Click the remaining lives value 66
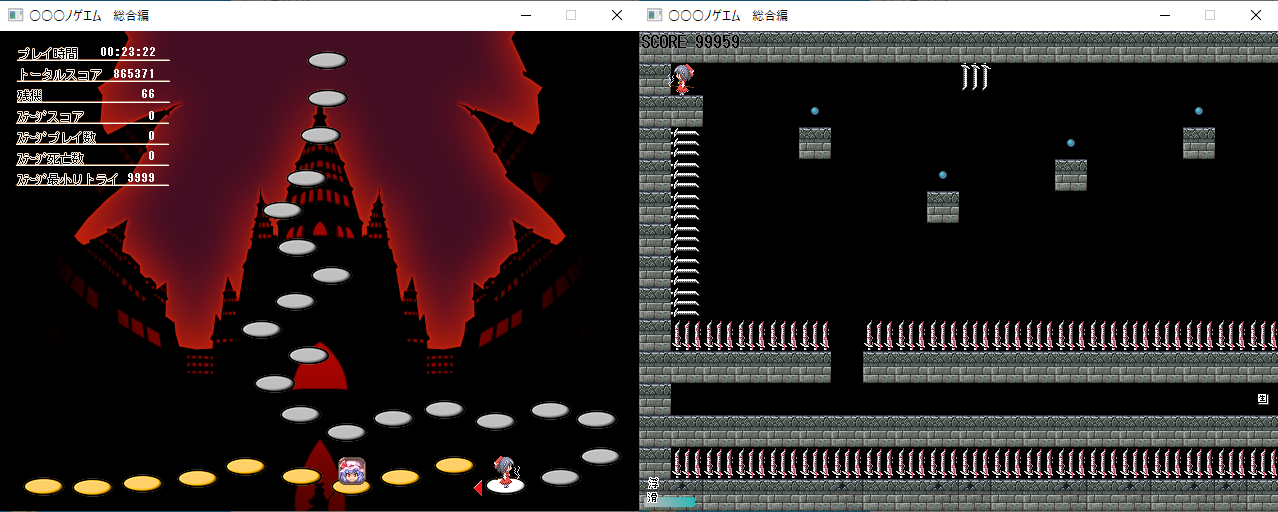 [148, 94]
